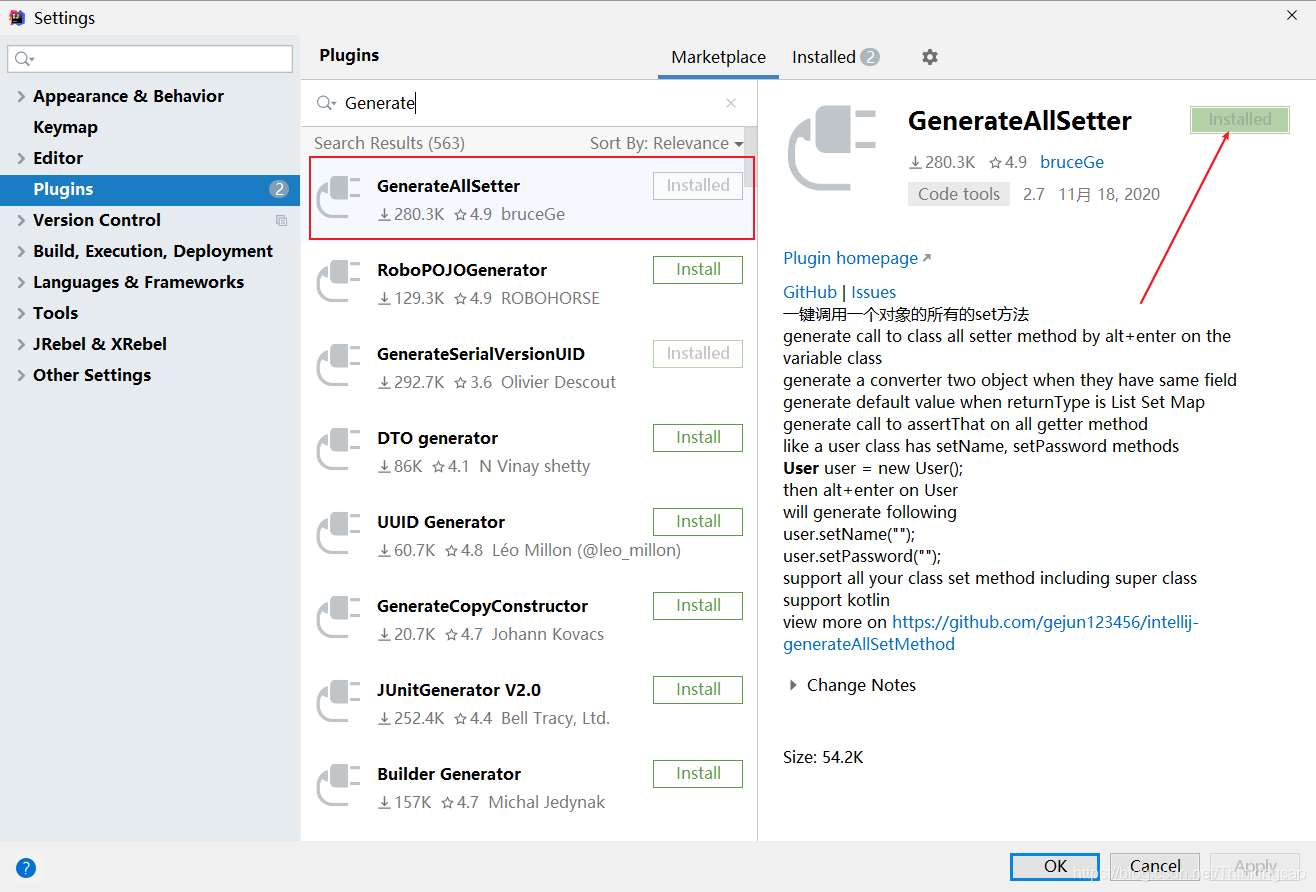Screen dimensions: 1316x892
Task: Select the Builder Generator result name
Action: (x=449, y=774)
